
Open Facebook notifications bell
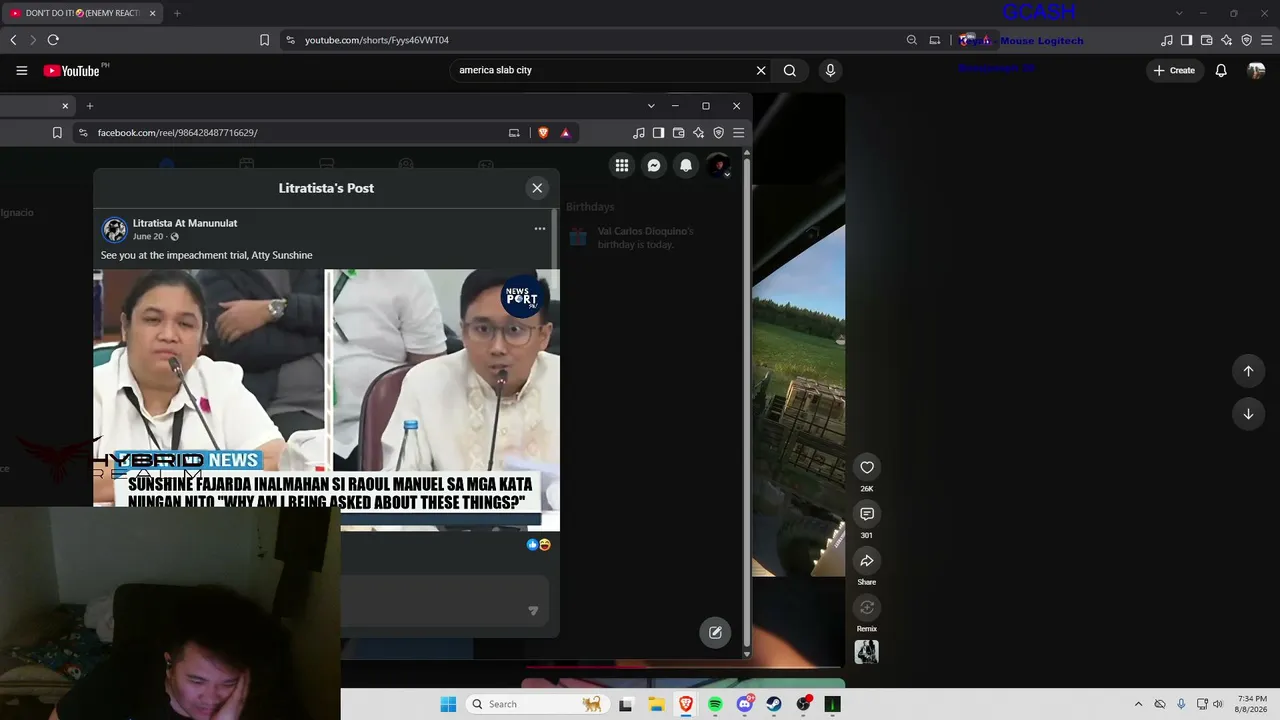click(686, 166)
